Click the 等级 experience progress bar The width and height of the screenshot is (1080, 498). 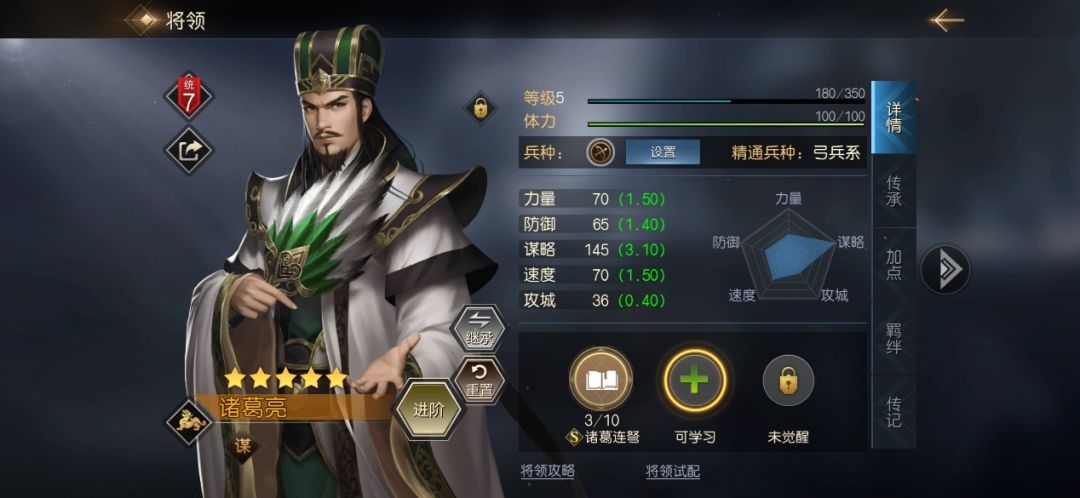(726, 101)
